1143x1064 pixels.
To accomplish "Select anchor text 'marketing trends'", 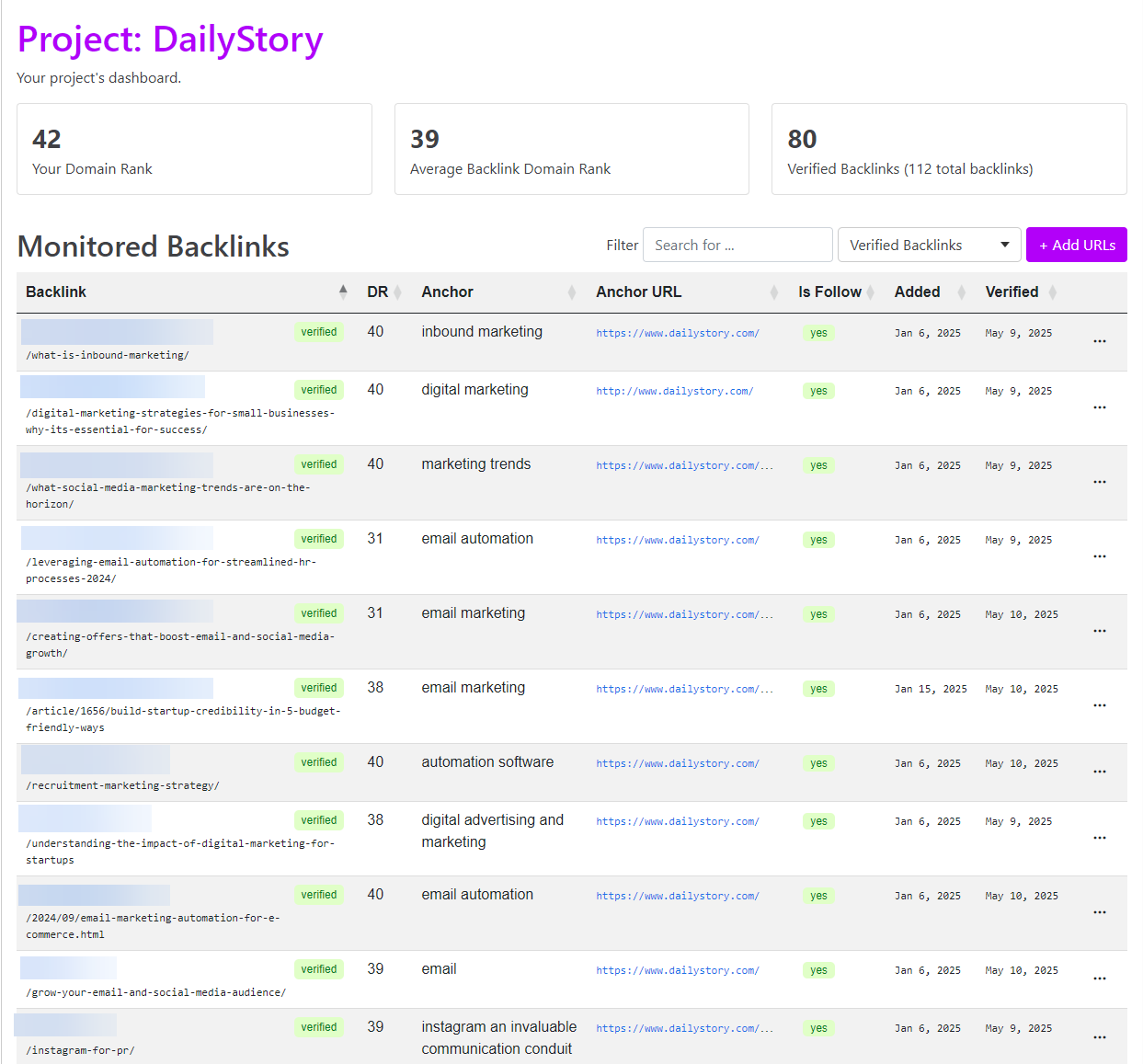I will click(x=476, y=464).
